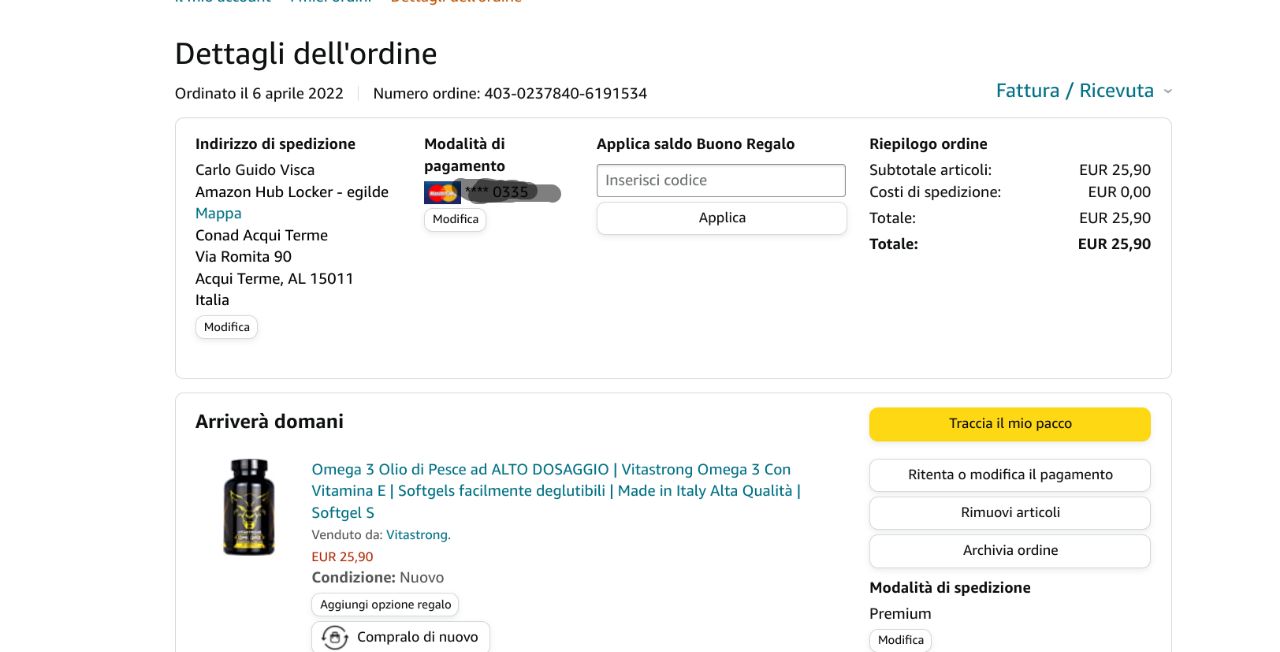Screen dimensions: 1280x652
Task: Focus the Inserisci codice gift card field
Action: pos(721,181)
